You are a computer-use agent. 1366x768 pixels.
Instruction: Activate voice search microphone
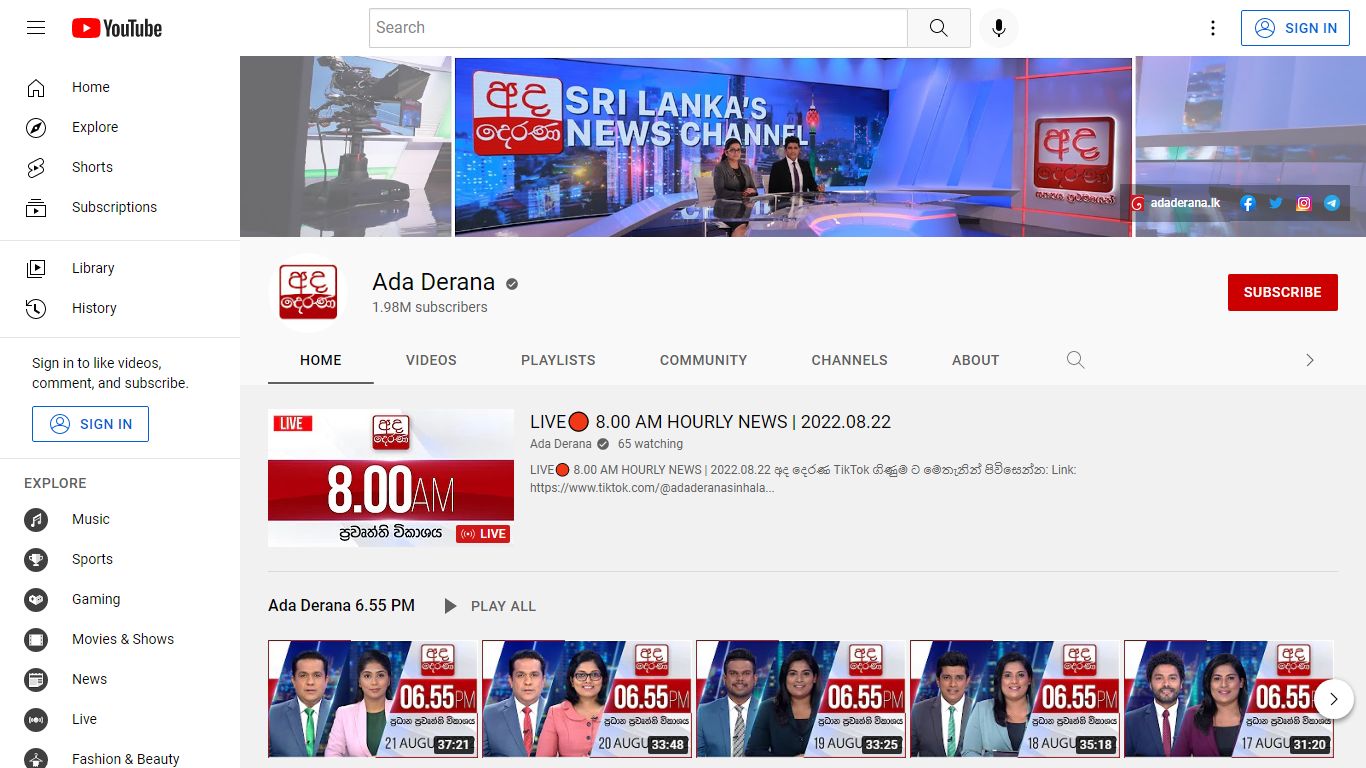click(998, 28)
